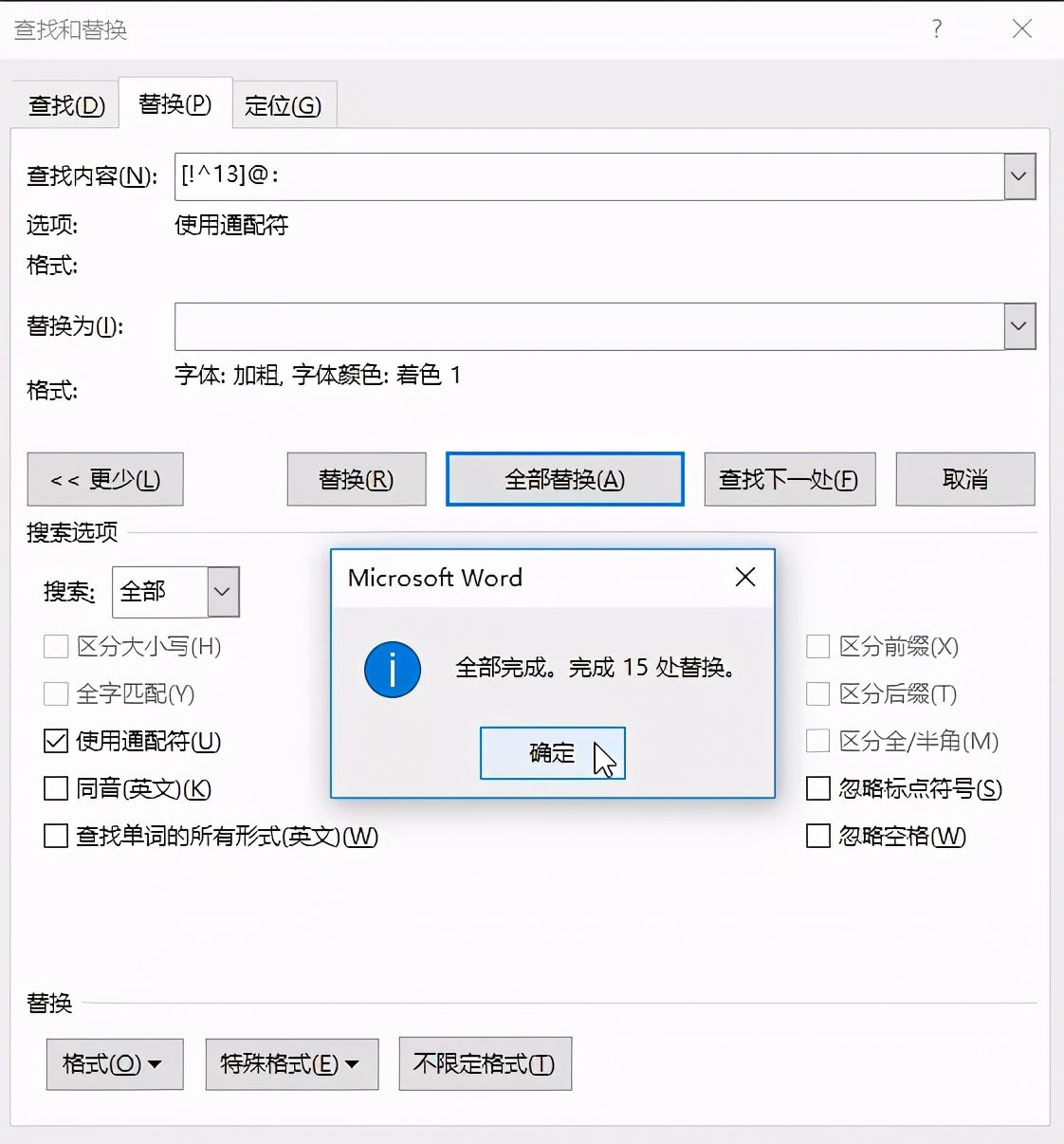Click the 取消 button
Image resolution: width=1064 pixels, height=1144 pixels.
click(x=964, y=479)
